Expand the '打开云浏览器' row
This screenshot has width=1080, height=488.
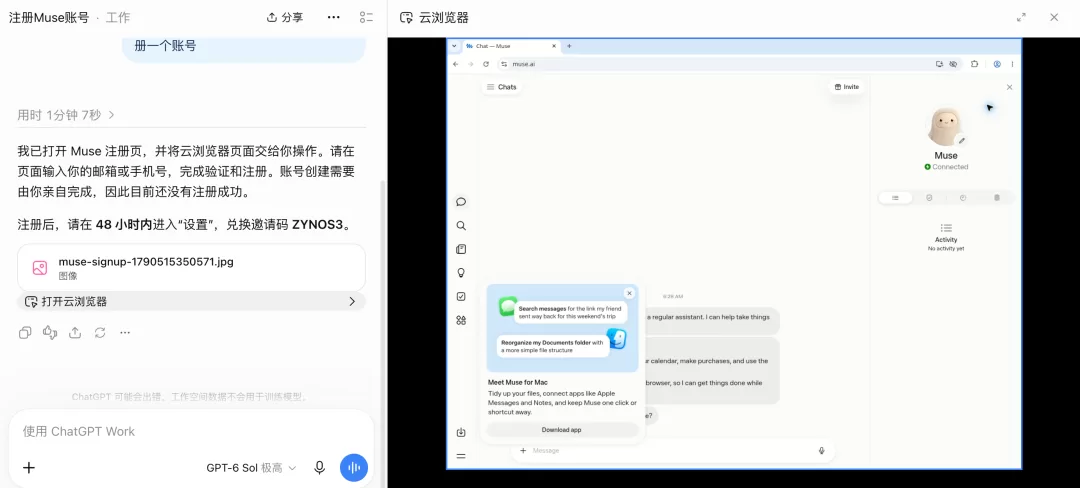point(191,301)
